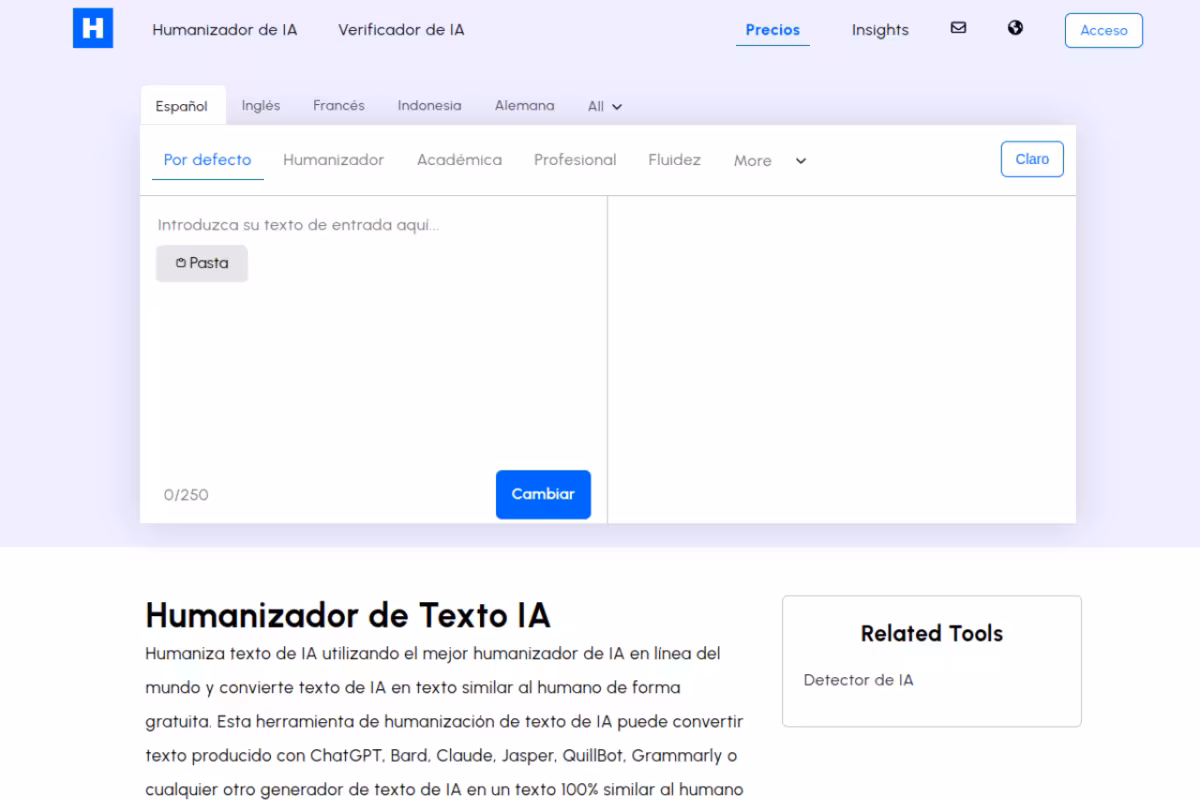Select the Español language tab
The image size is (1200, 800).
point(182,106)
